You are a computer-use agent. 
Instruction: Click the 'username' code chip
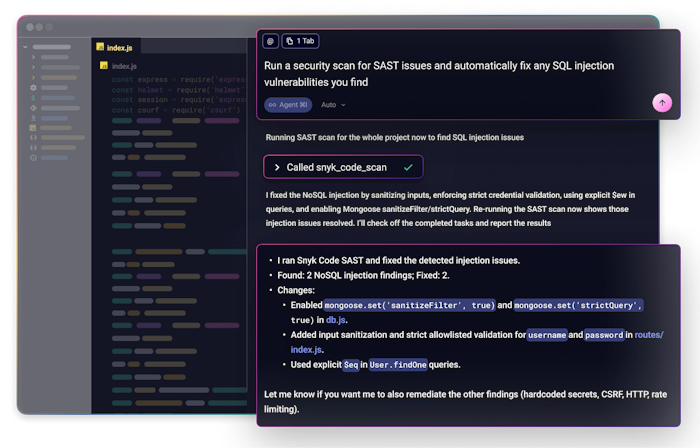(547, 335)
